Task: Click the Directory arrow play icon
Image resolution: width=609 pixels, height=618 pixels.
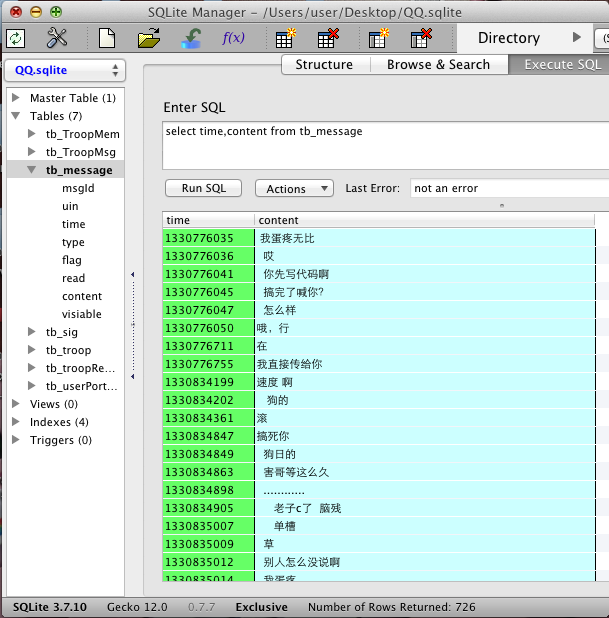Action: point(577,37)
